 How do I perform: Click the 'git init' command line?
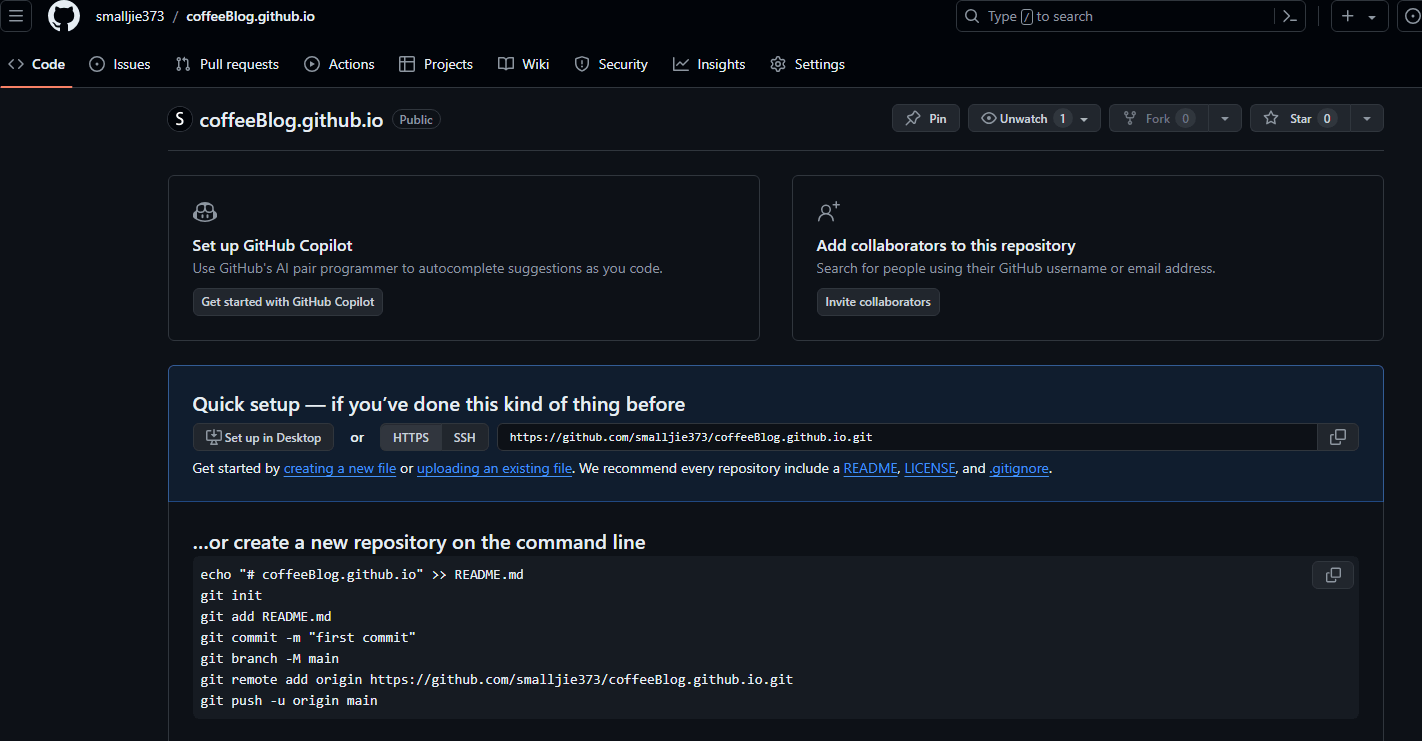point(231,595)
